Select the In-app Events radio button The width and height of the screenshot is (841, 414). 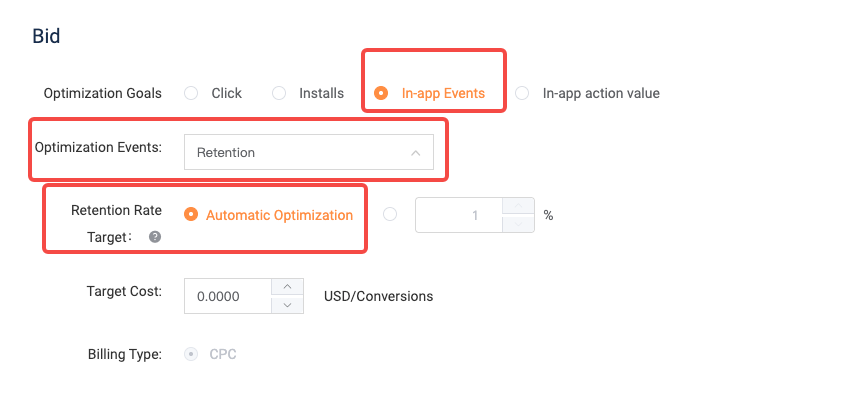pos(381,93)
